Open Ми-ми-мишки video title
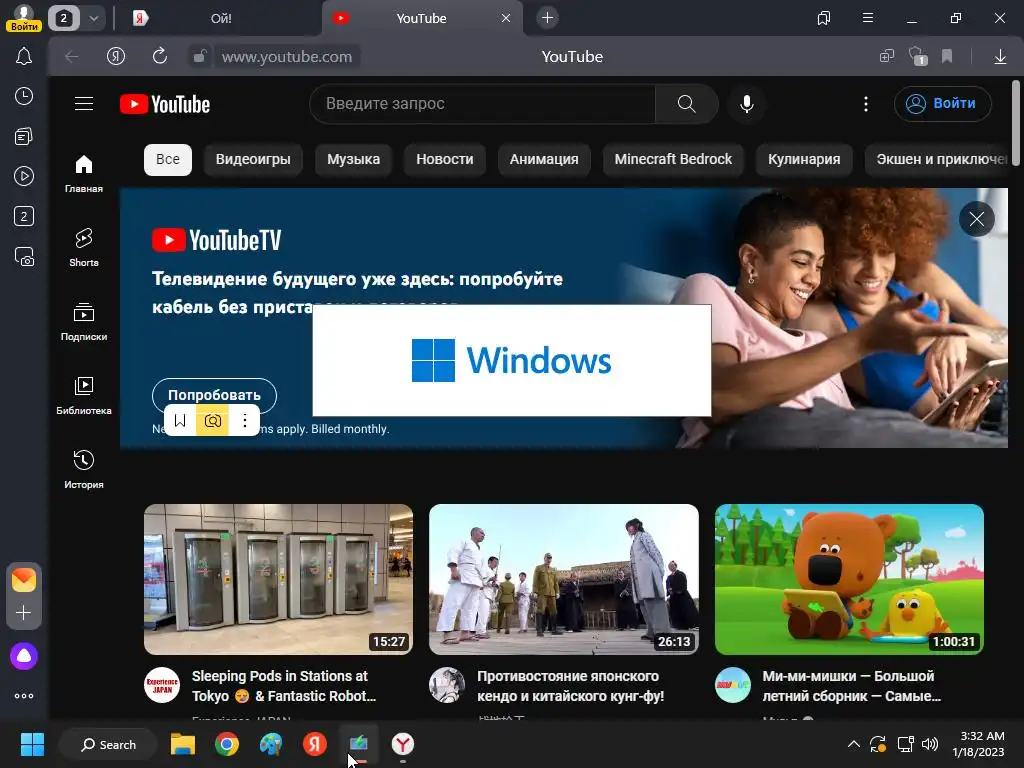This screenshot has height=768, width=1024. 852,686
